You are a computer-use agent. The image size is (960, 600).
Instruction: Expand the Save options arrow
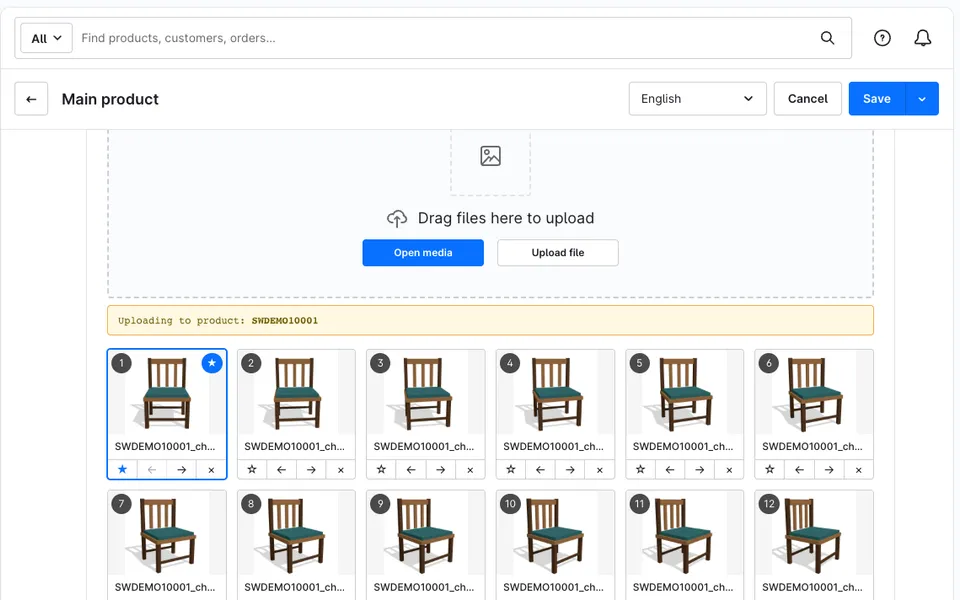[922, 99]
